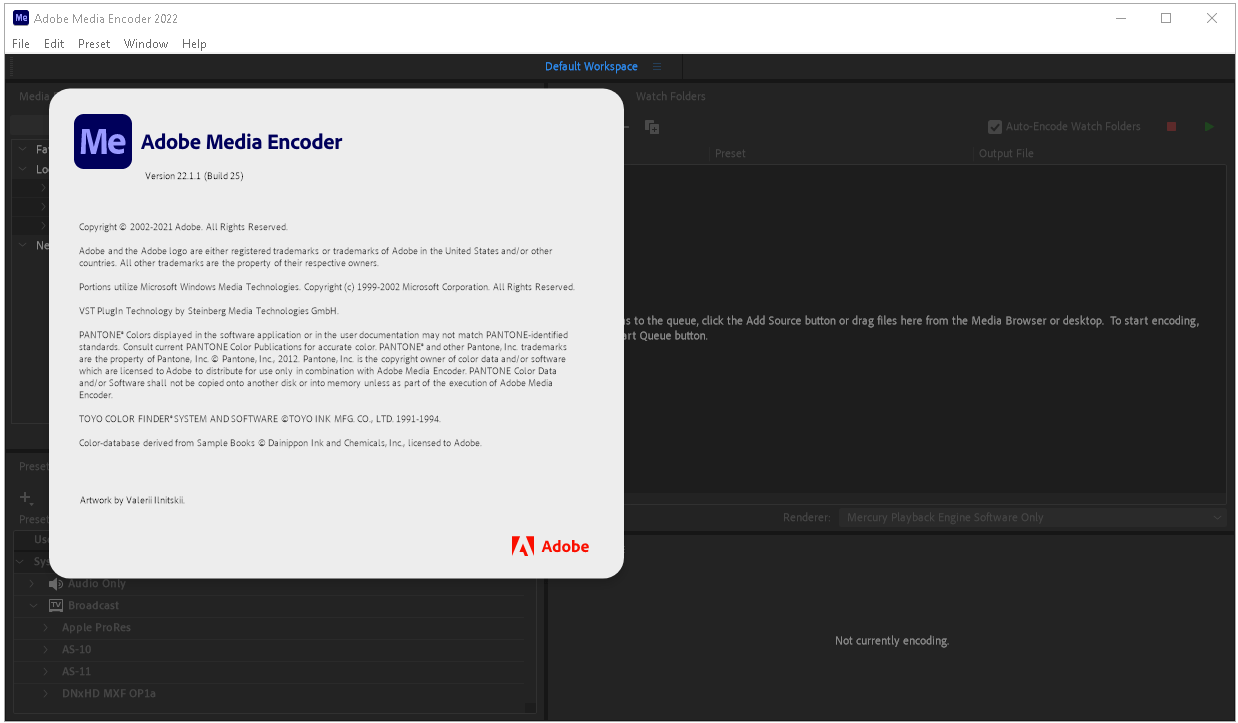Collapse the System Presets chevron
The width and height of the screenshot is (1238, 723).
pyautogui.click(x=22, y=562)
